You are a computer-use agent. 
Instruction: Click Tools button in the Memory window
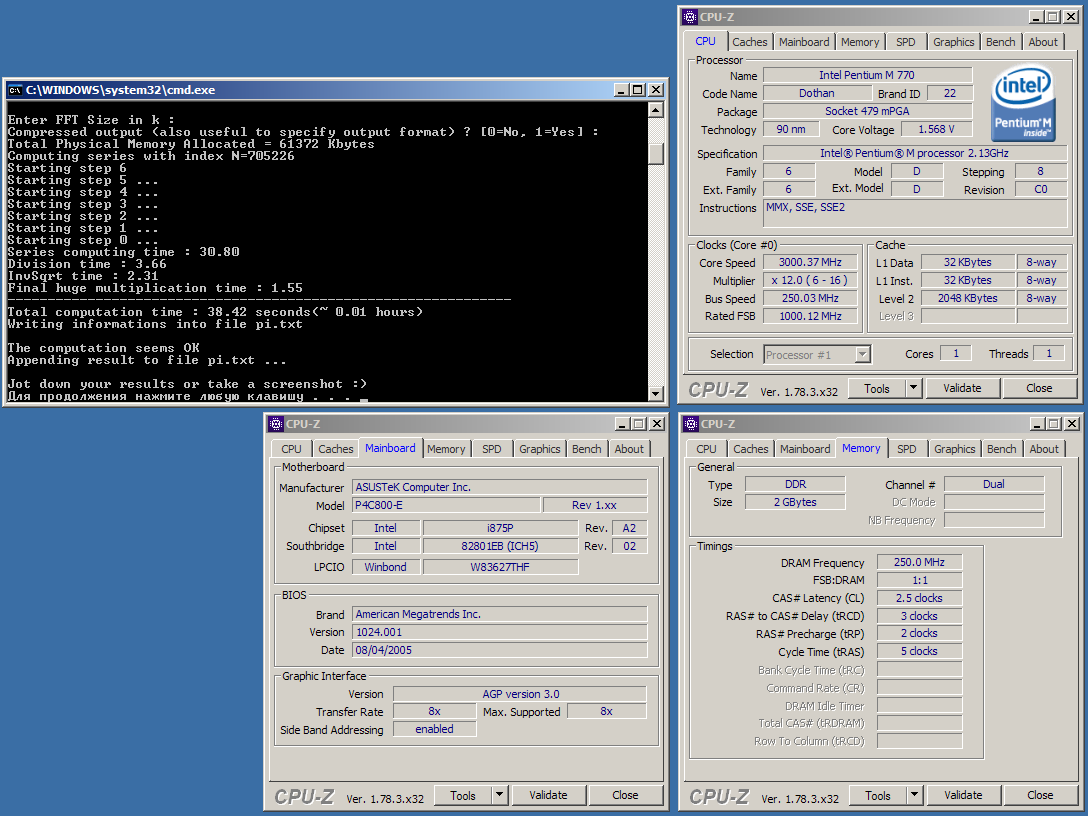[878, 795]
